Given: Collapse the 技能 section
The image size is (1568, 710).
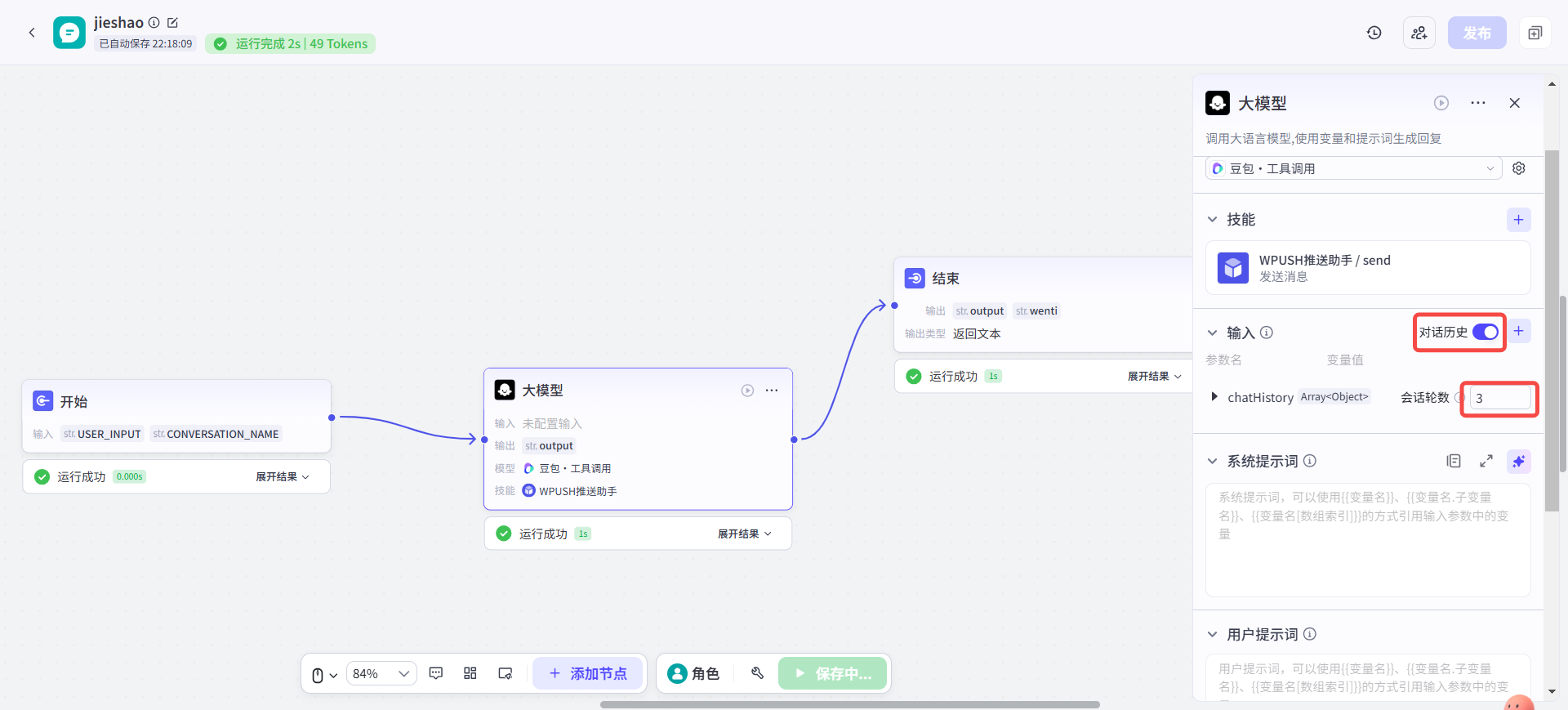Looking at the screenshot, I should coord(1213,220).
